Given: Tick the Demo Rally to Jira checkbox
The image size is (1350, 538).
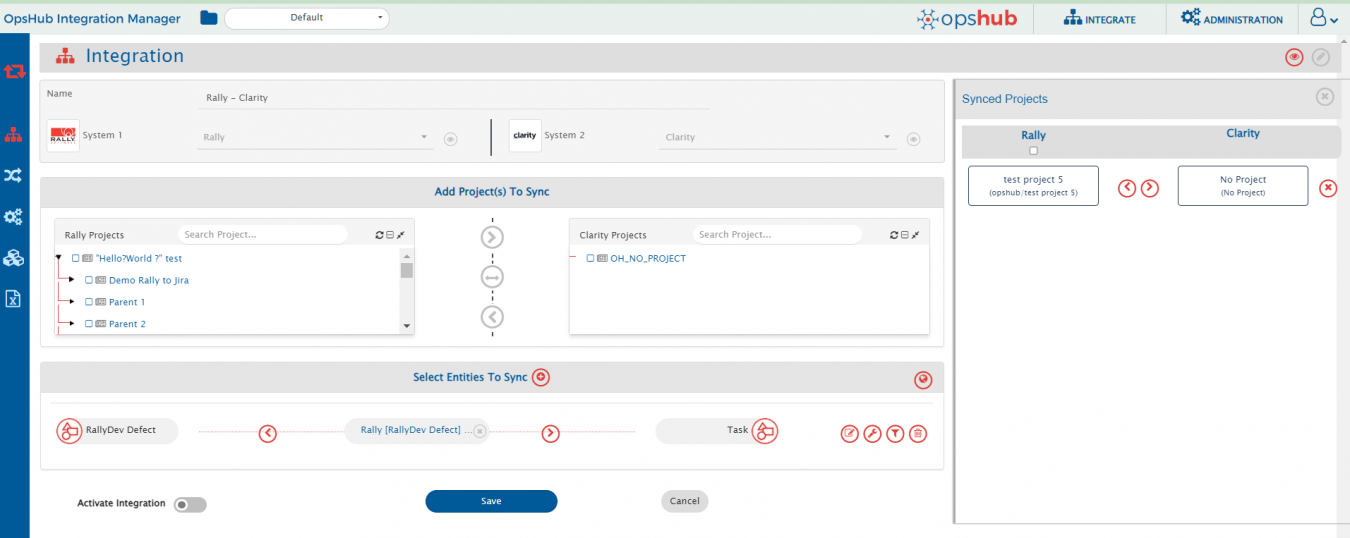Looking at the screenshot, I should tap(89, 280).
